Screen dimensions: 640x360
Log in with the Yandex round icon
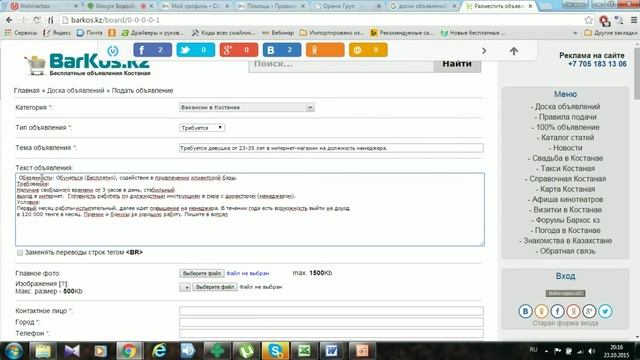(573, 311)
